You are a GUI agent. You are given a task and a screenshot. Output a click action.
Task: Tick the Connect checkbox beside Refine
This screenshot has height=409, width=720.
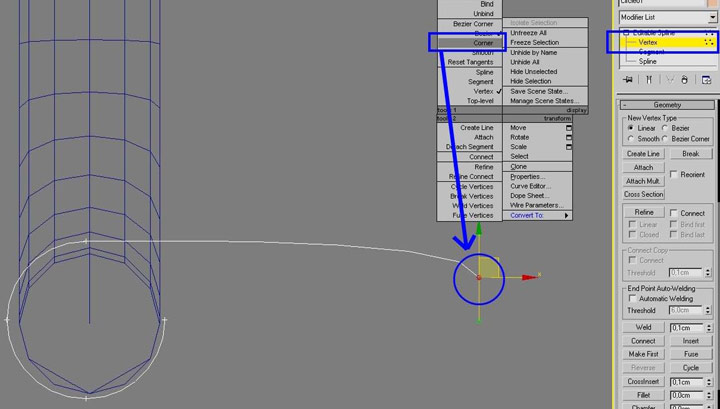[674, 213]
